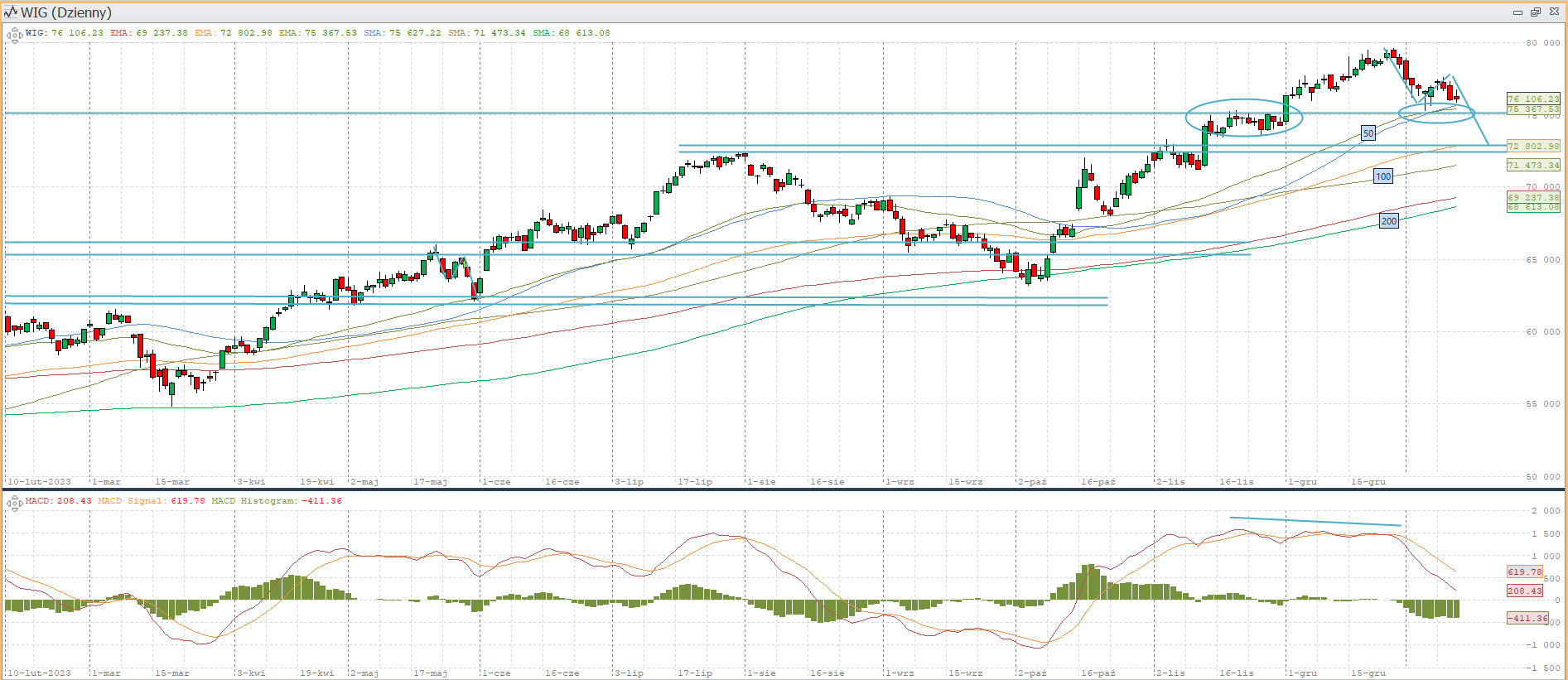
Task: Click the MACD Histogram legend label
Action: coord(253,501)
